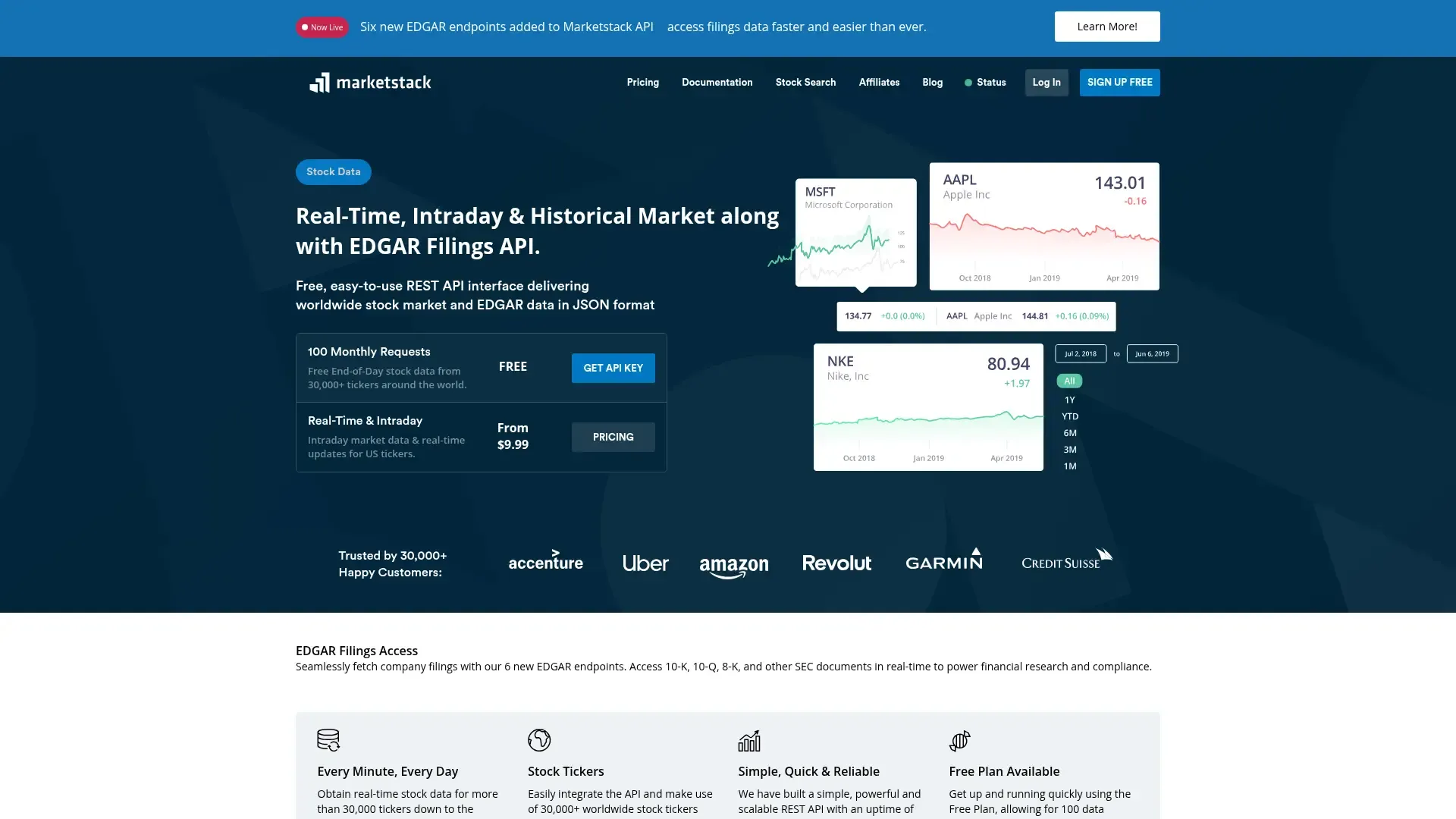Image resolution: width=1456 pixels, height=819 pixels.
Task: Click the marketstack logo icon
Action: click(319, 83)
